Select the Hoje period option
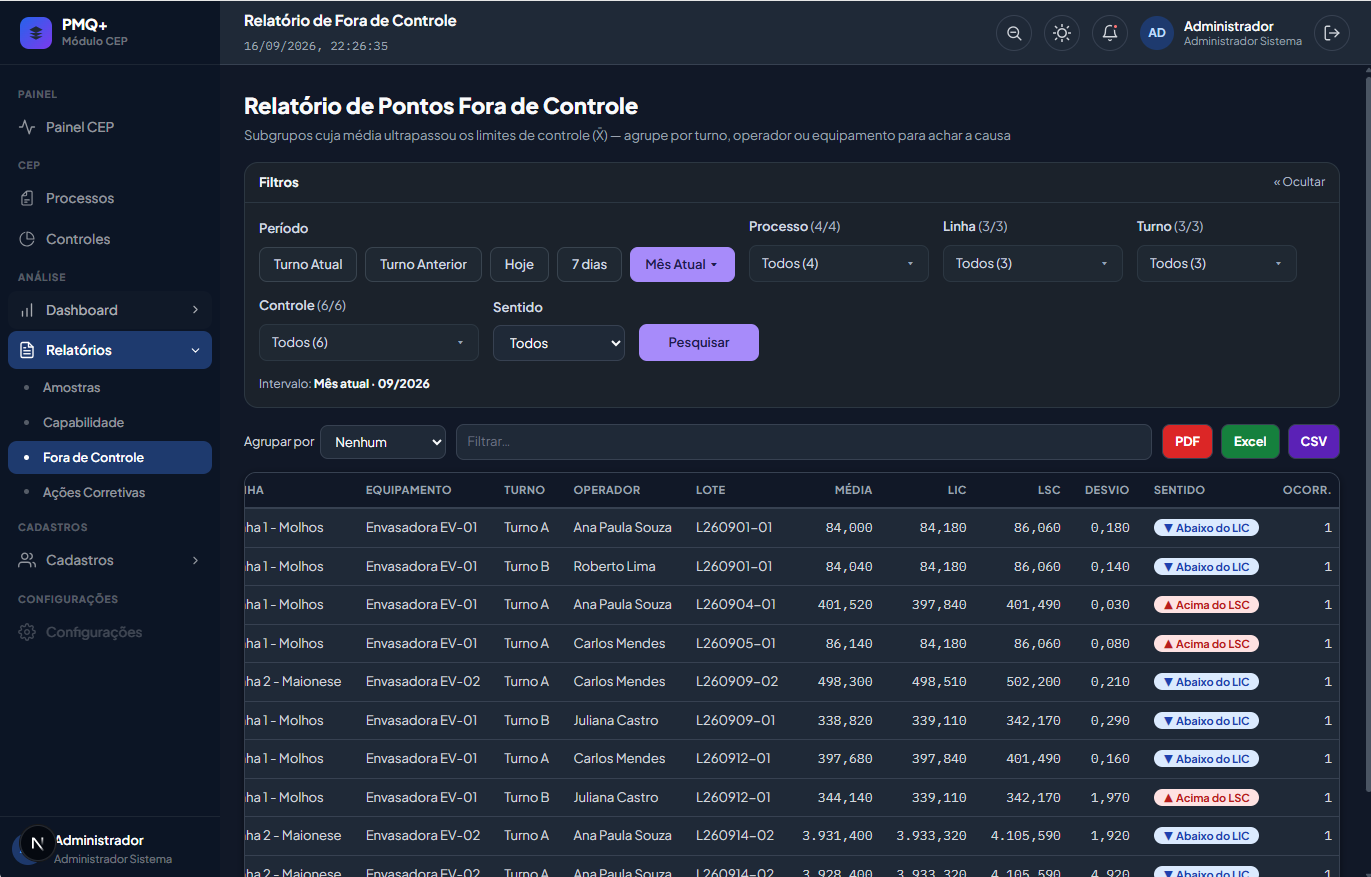Image resolution: width=1371 pixels, height=877 pixels. click(519, 264)
